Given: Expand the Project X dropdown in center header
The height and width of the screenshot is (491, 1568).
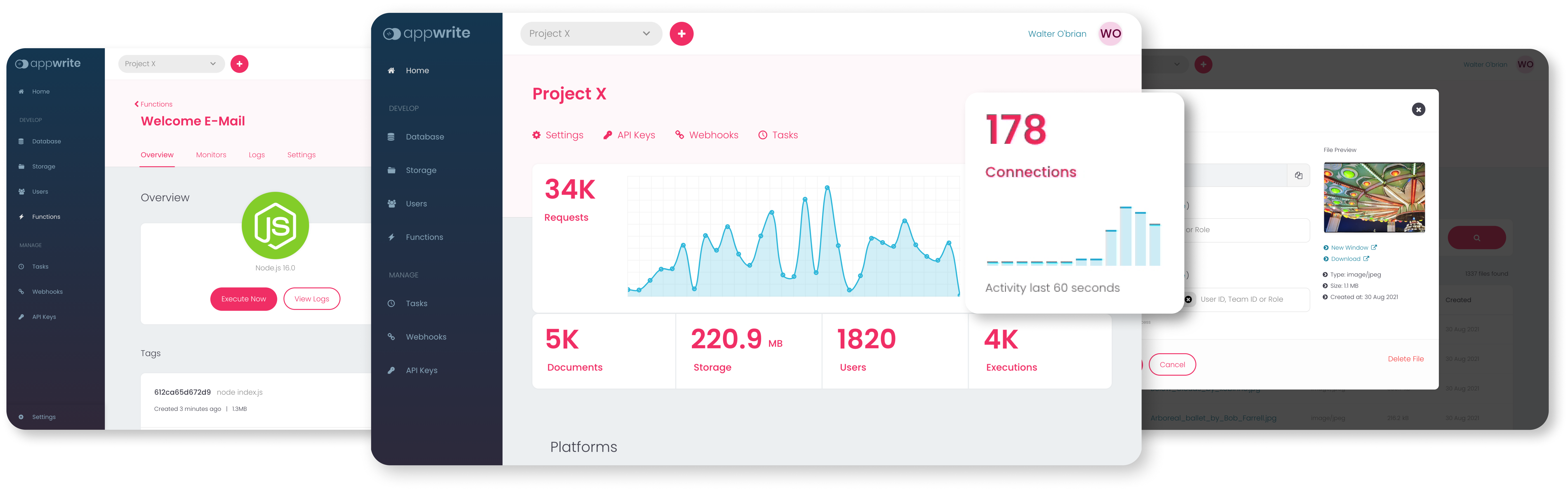Looking at the screenshot, I should point(590,33).
